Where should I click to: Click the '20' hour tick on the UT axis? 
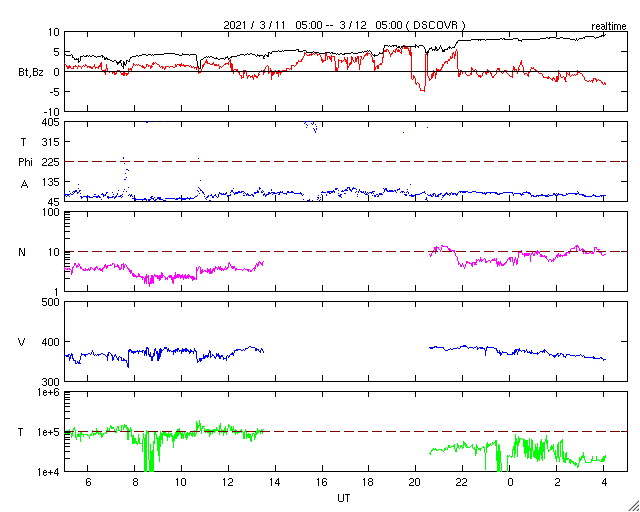[x=416, y=482]
